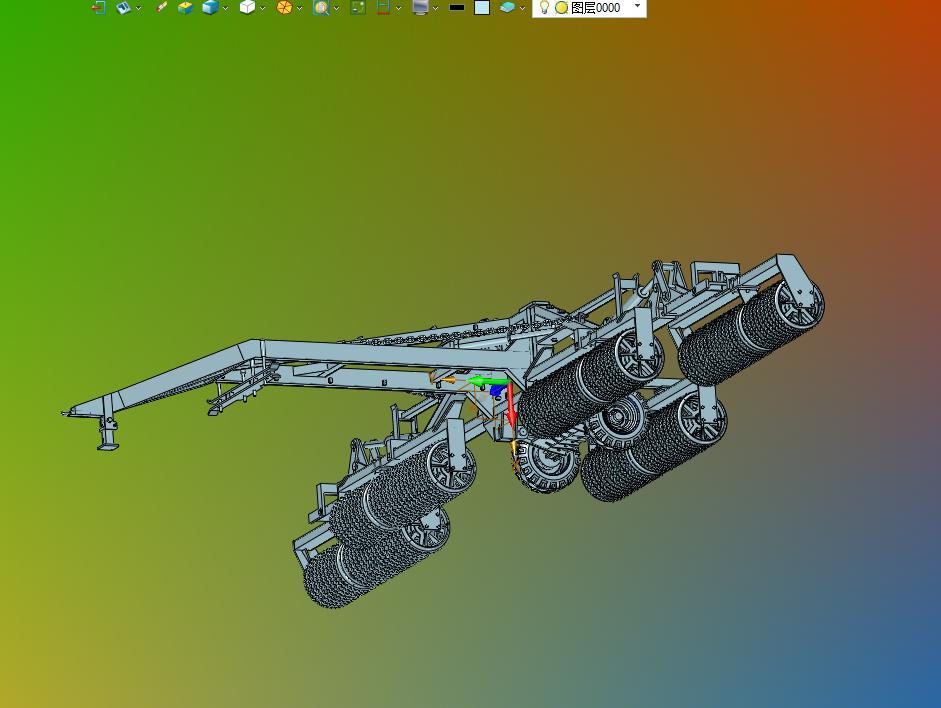Click the white cube display icon

pyautogui.click(x=247, y=7)
